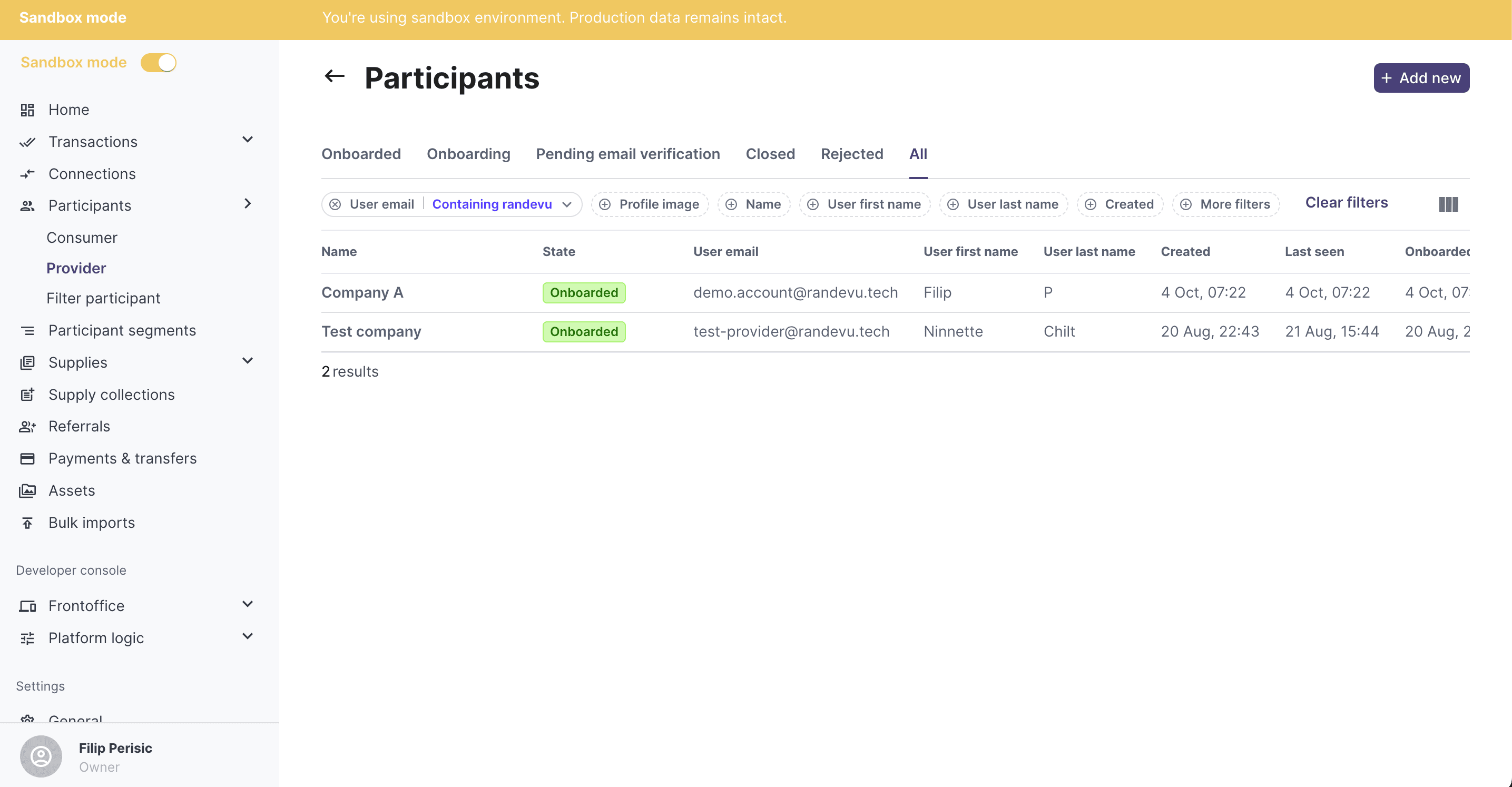Screen dimensions: 1512x787
Task: Click the Participants icon in sidebar
Action: click(x=27, y=205)
